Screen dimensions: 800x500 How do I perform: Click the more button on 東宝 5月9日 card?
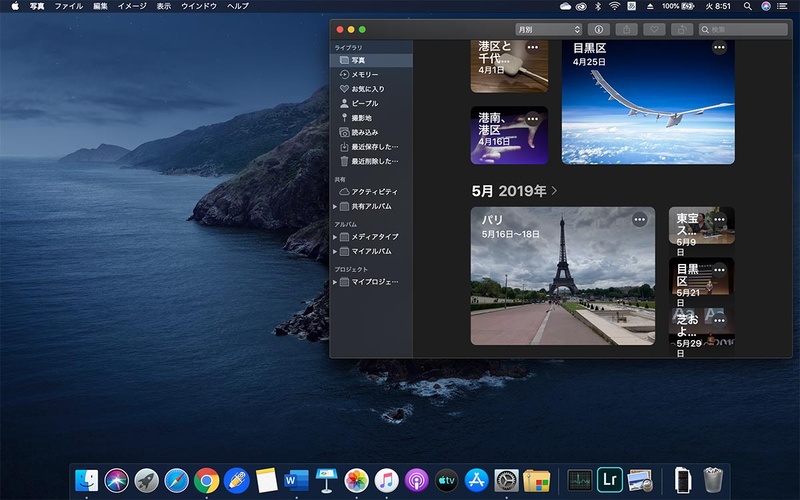click(x=719, y=219)
